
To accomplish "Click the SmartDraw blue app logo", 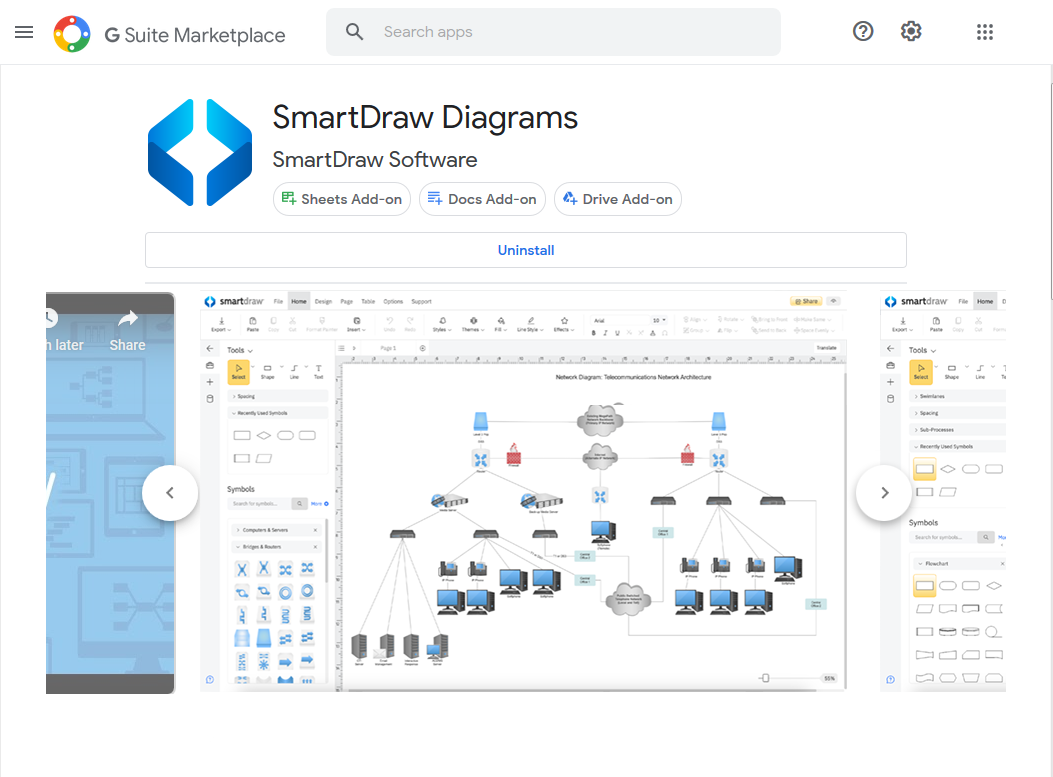I will (x=200, y=152).
